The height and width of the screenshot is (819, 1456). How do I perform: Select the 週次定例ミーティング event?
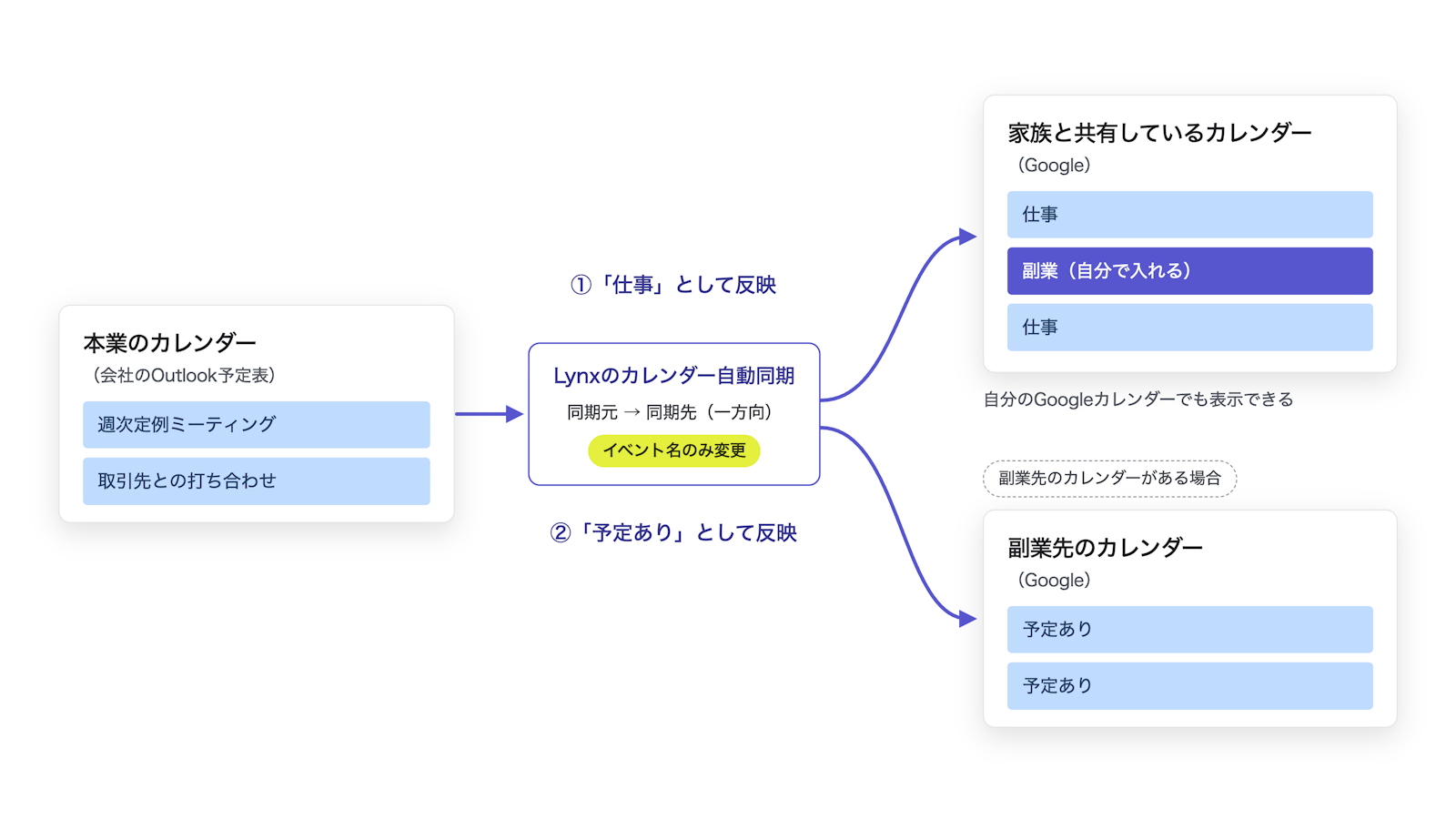coord(256,424)
